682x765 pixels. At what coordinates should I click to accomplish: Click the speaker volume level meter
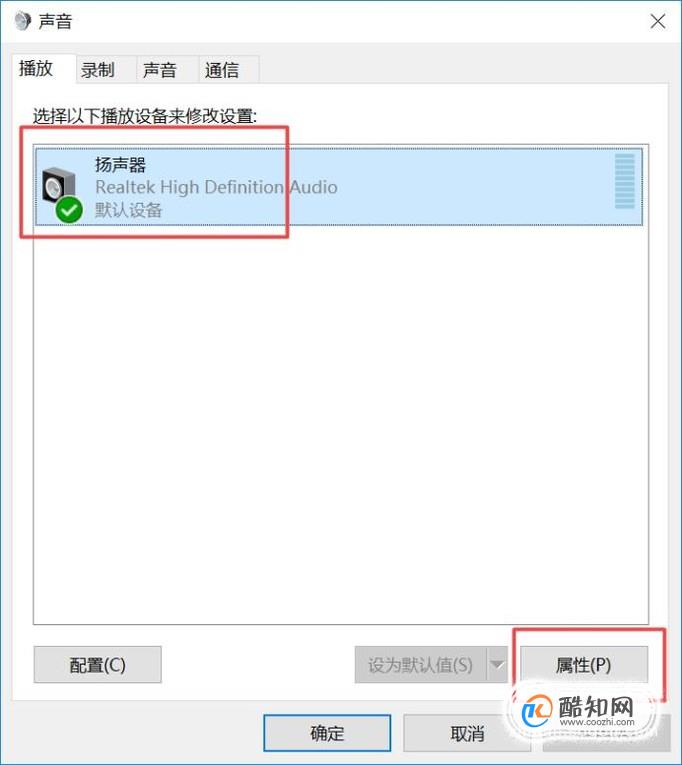point(624,181)
